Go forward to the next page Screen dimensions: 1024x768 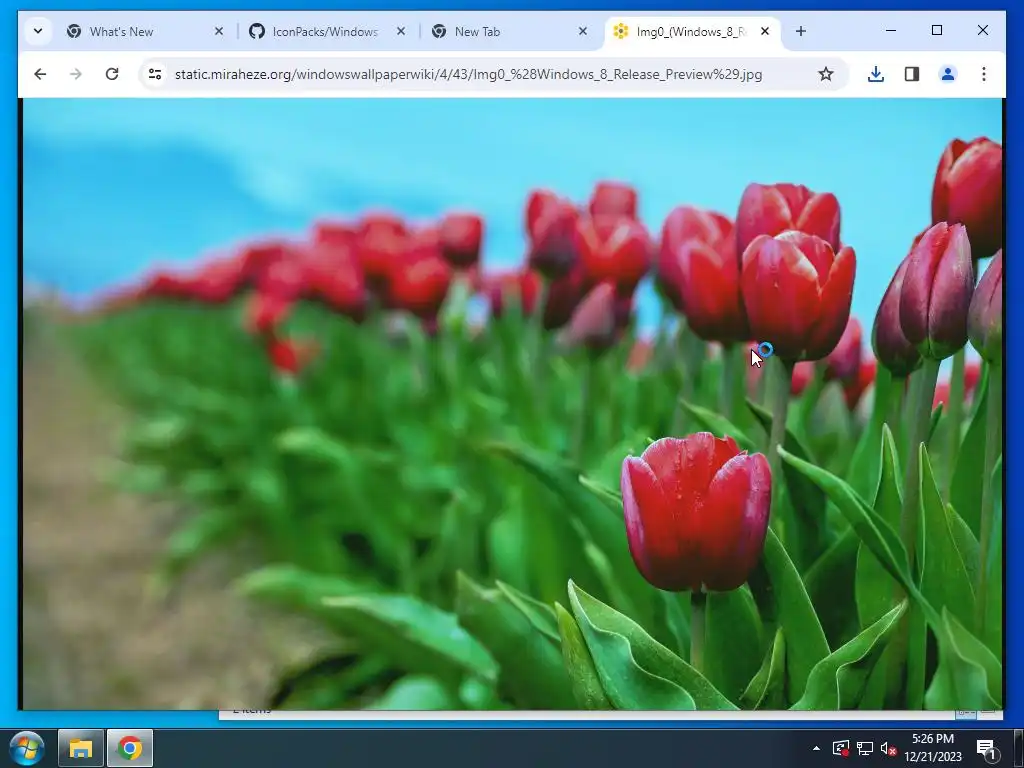coord(76,74)
